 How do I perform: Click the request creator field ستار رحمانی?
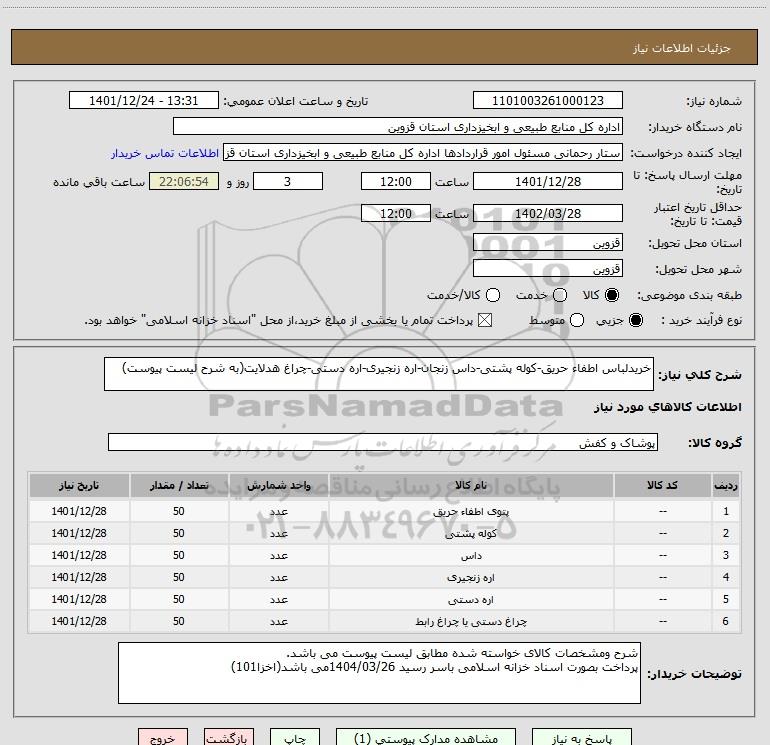click(x=423, y=153)
